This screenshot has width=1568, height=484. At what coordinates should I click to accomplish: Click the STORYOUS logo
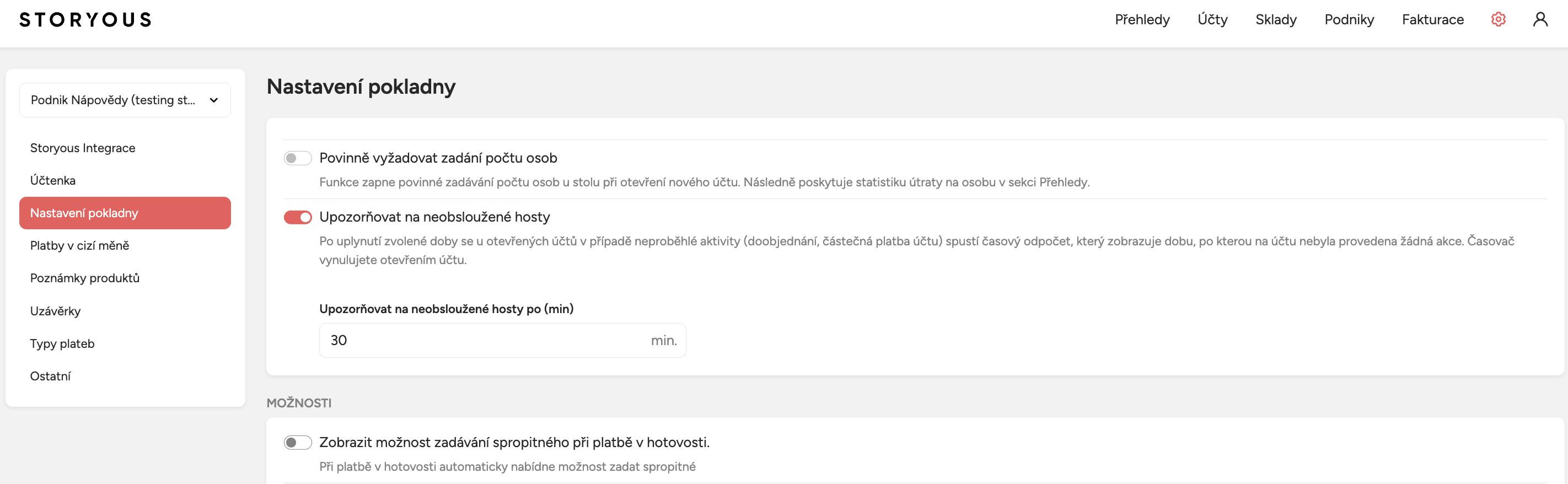[x=85, y=19]
